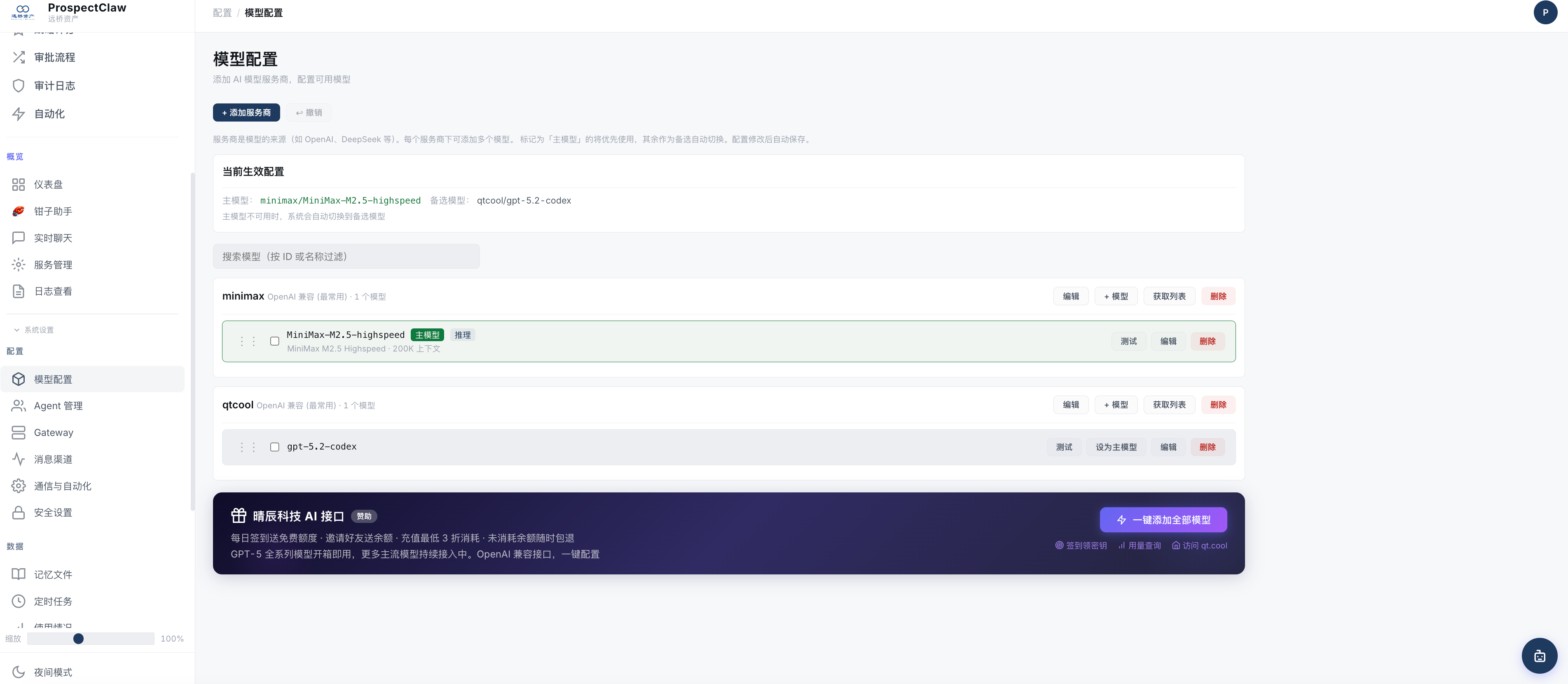Check the gpt-5.2-codex model checkbox
Image resolution: width=1568 pixels, height=684 pixels.
coord(274,447)
